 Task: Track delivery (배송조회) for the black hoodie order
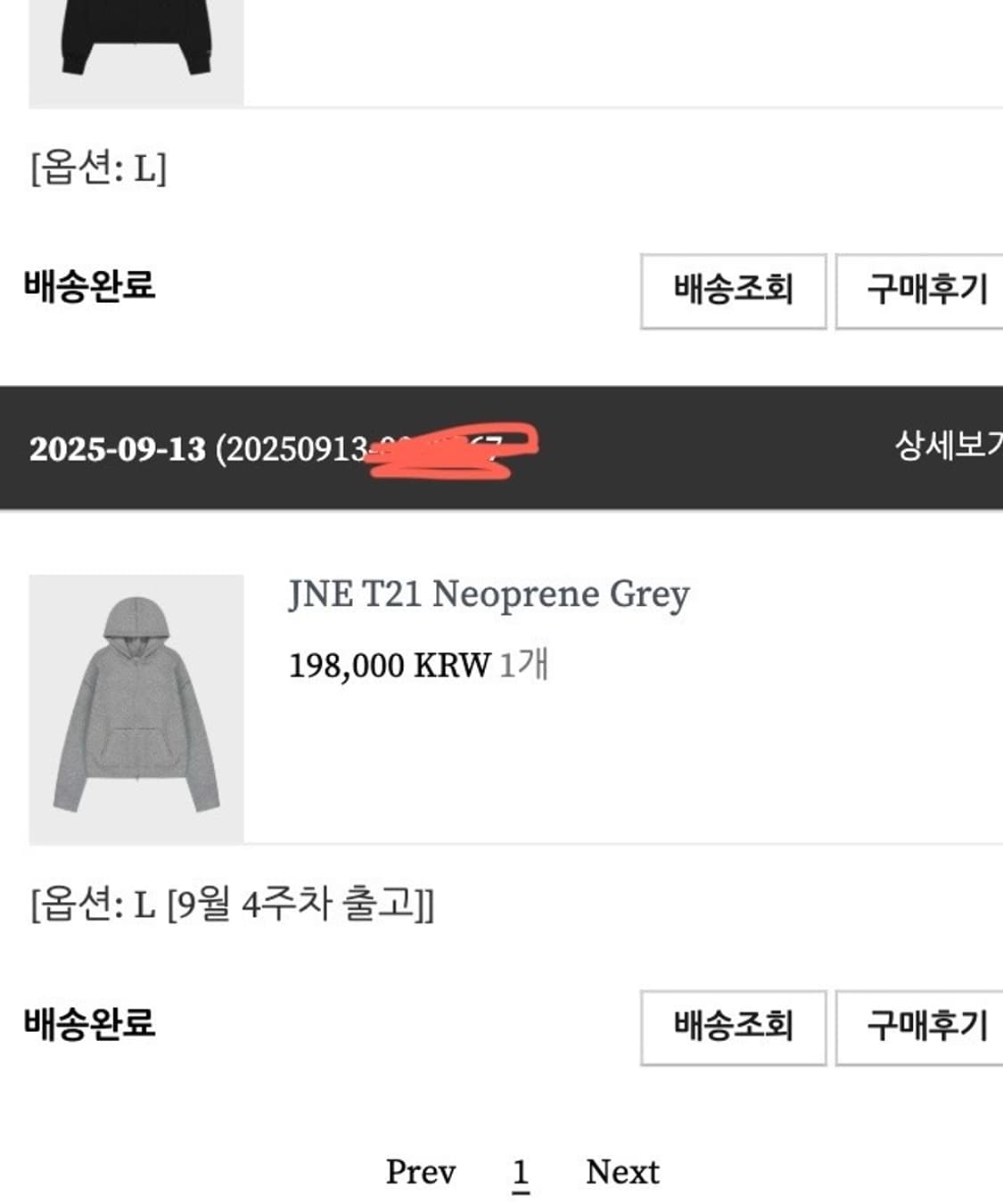click(x=733, y=291)
